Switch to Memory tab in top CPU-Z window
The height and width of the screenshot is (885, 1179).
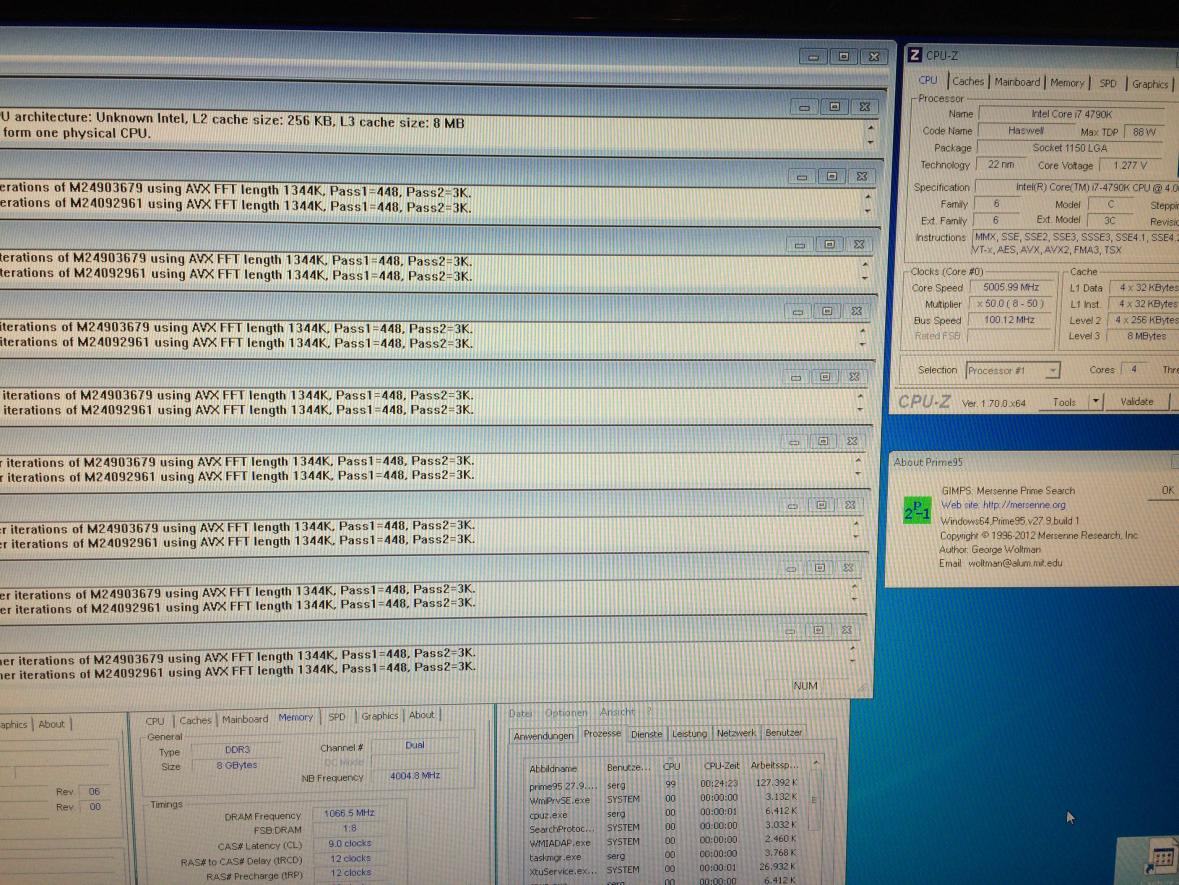coord(1067,83)
